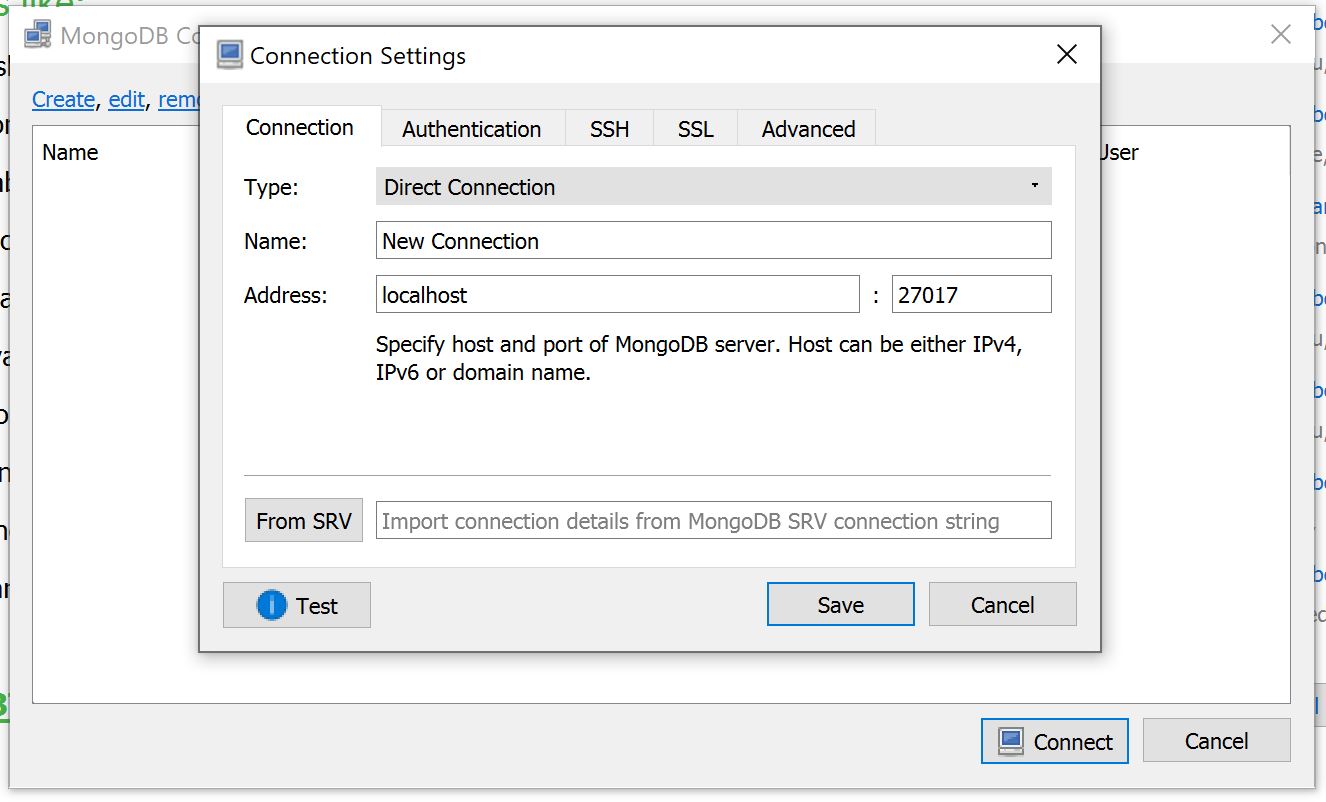Close the MongoDB Connections window
1326x802 pixels.
point(1280,35)
